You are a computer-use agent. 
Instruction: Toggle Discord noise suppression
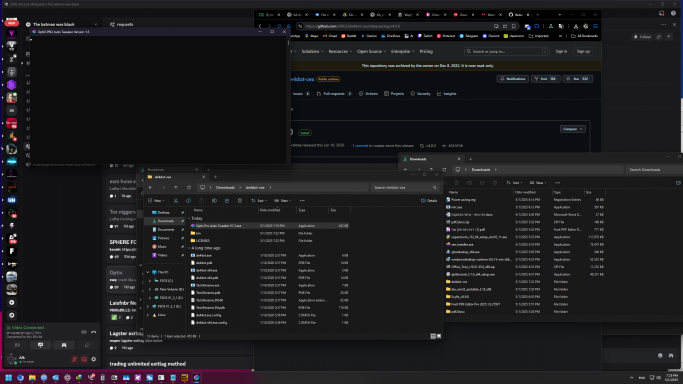(84, 332)
